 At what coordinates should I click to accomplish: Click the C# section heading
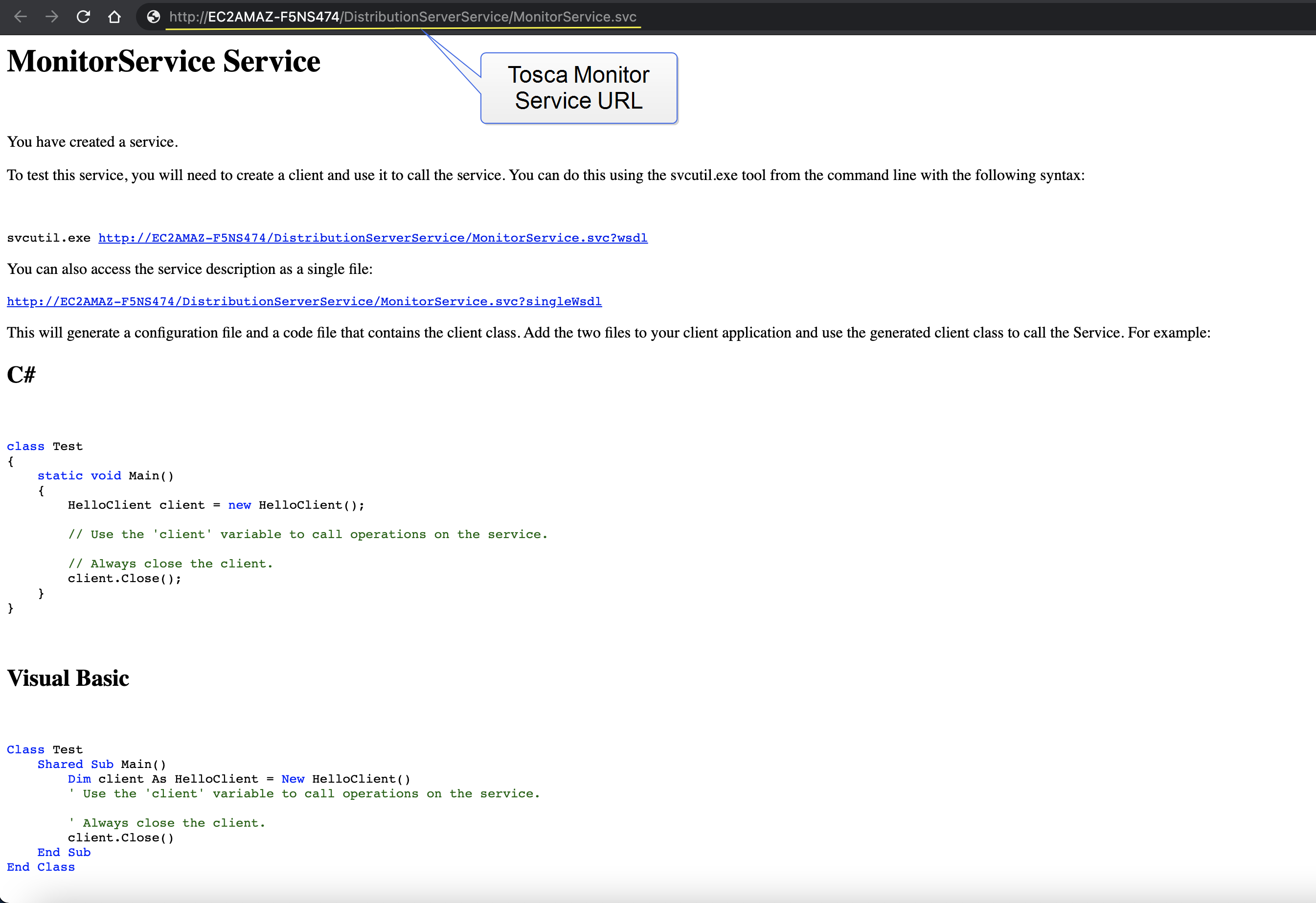21,374
